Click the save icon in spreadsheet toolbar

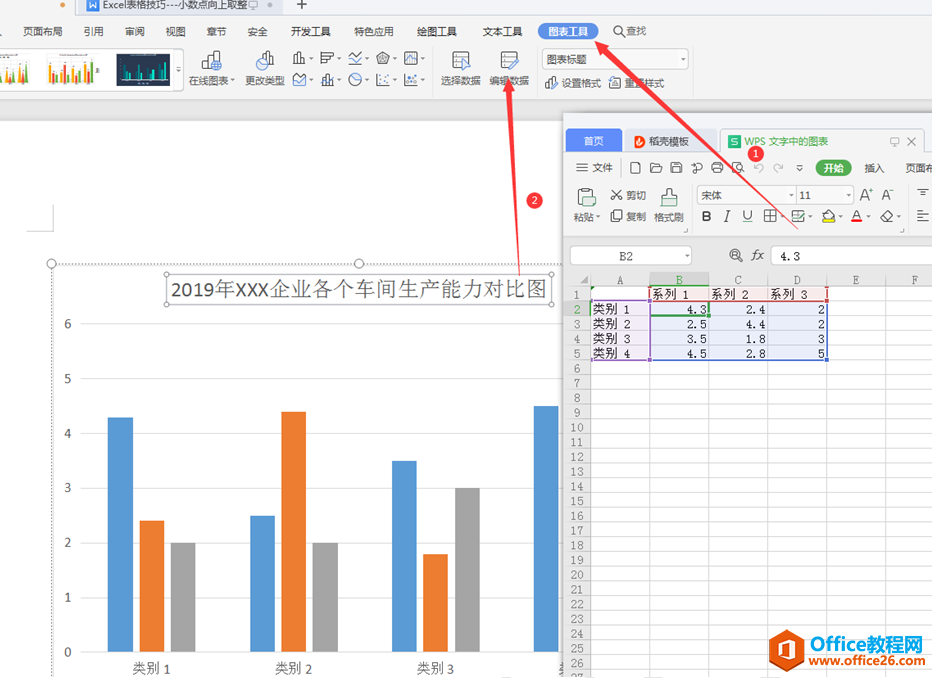click(676, 168)
